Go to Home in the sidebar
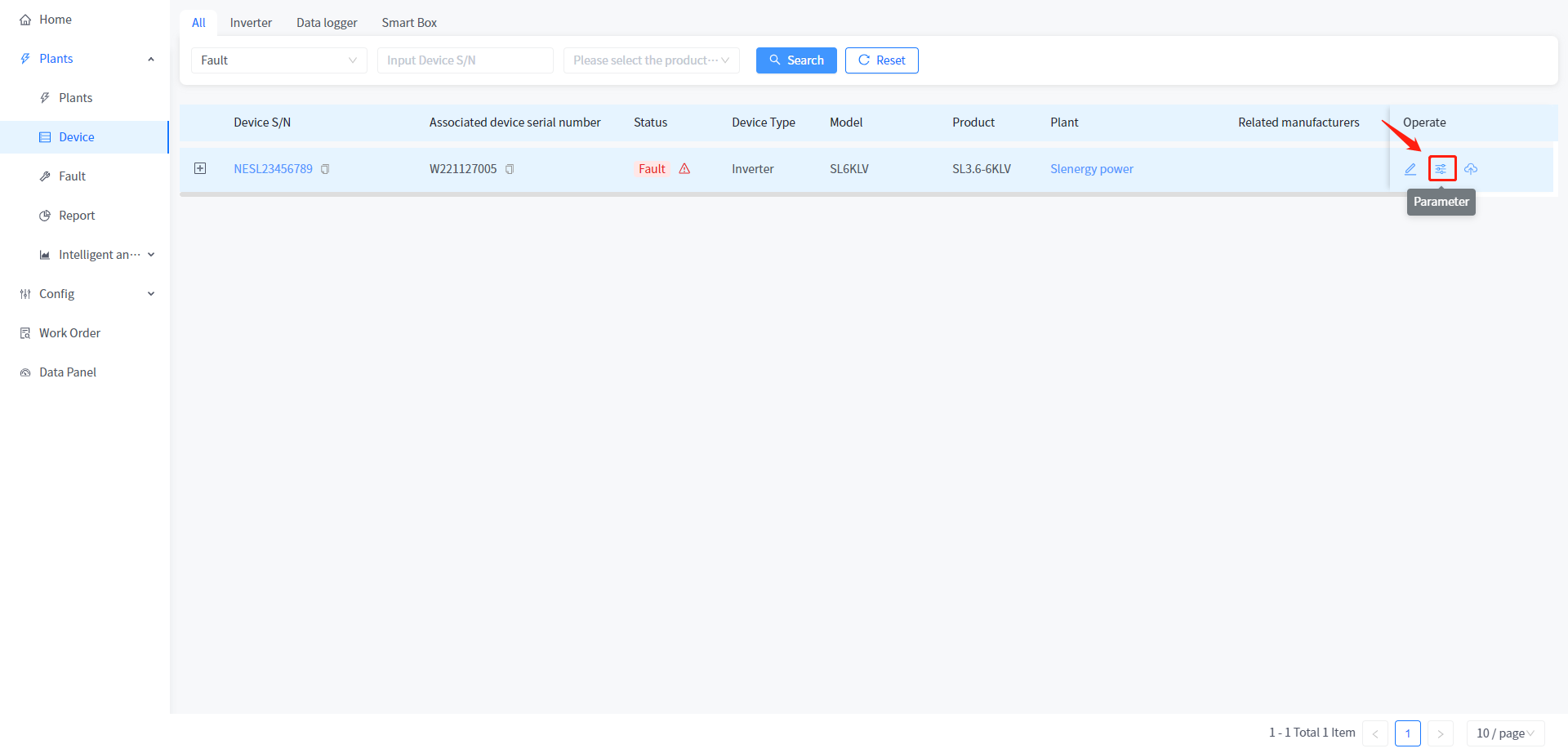 55,20
